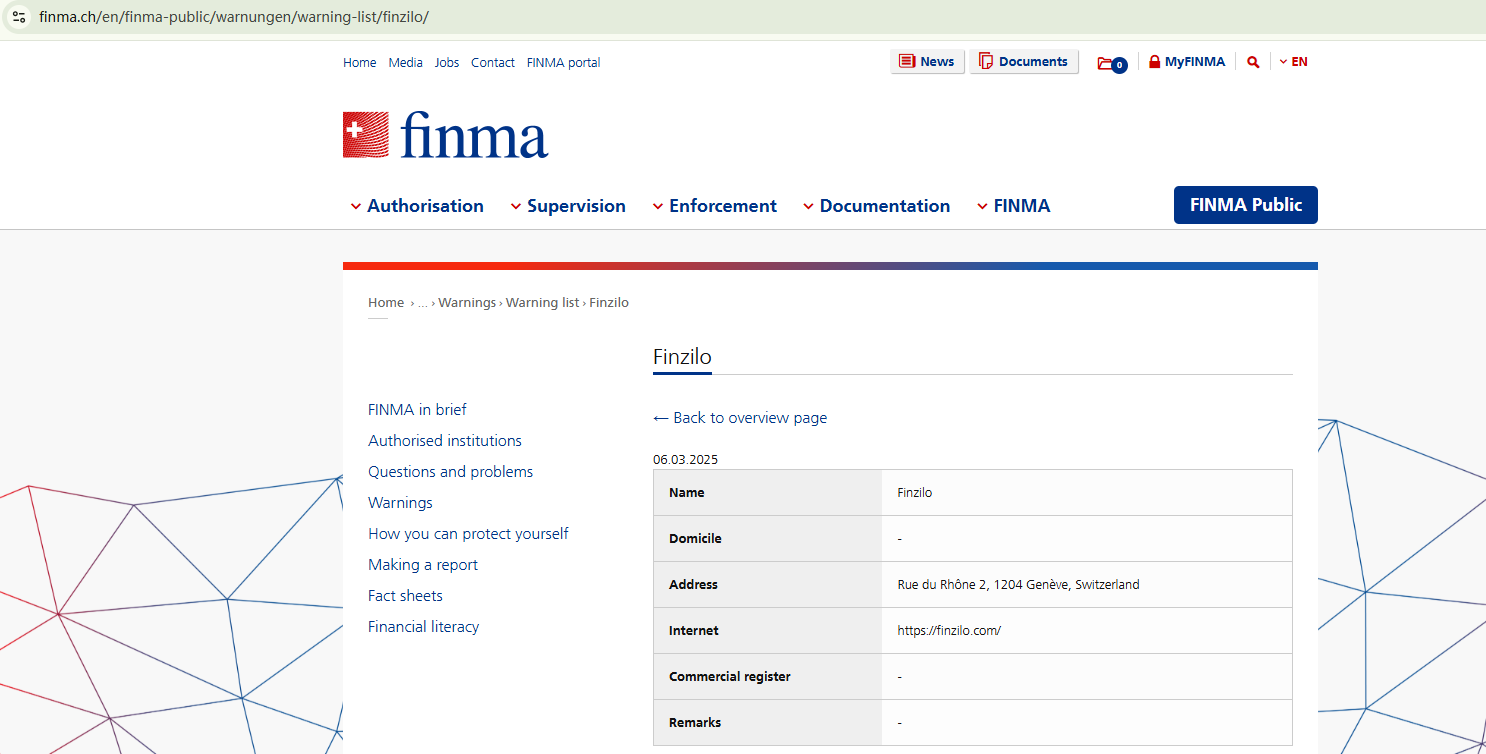The height and width of the screenshot is (754, 1486).
Task: Open the FINMA Public section
Action: point(1246,205)
